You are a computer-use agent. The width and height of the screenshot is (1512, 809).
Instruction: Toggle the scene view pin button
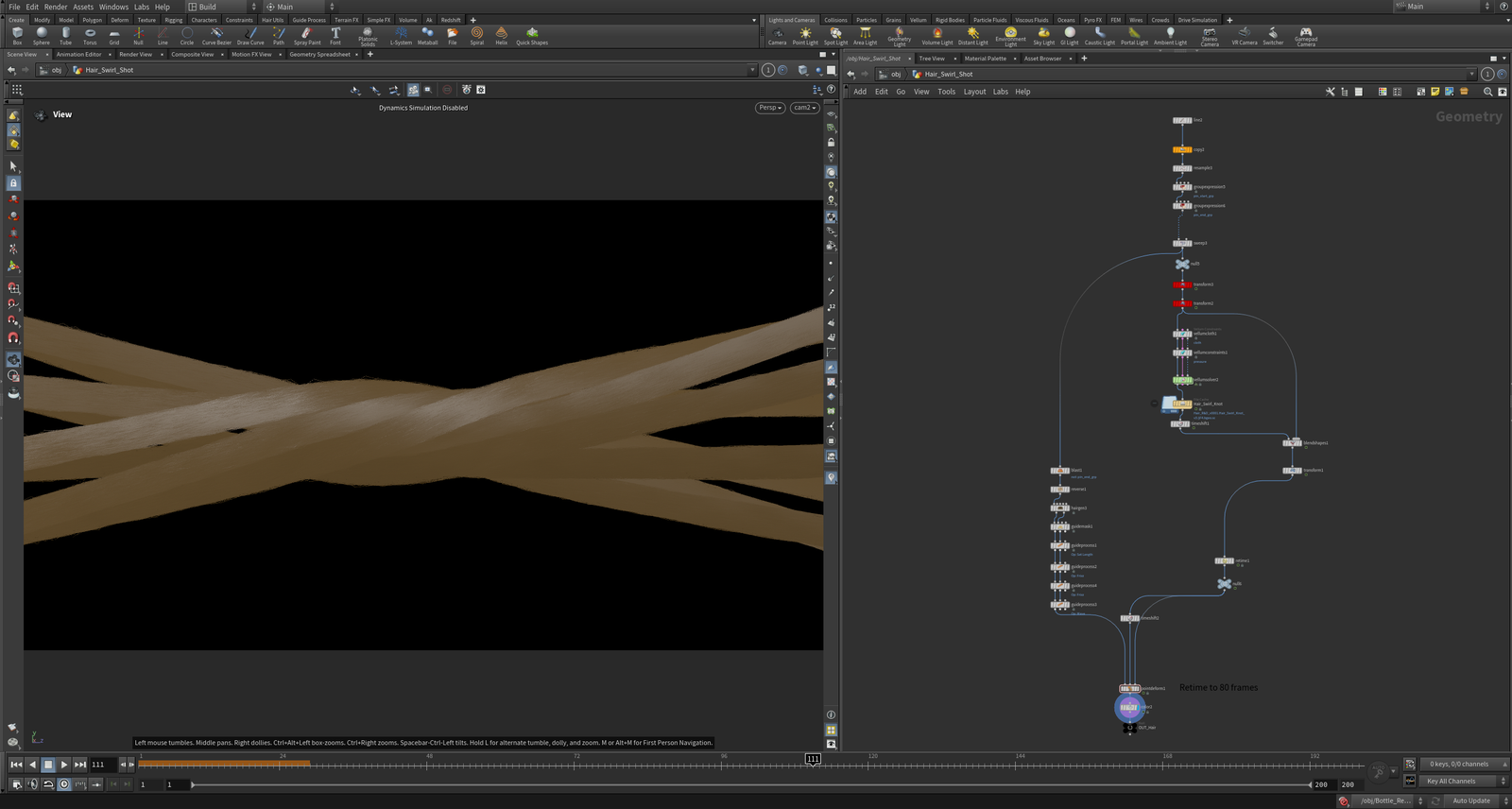coord(768,70)
